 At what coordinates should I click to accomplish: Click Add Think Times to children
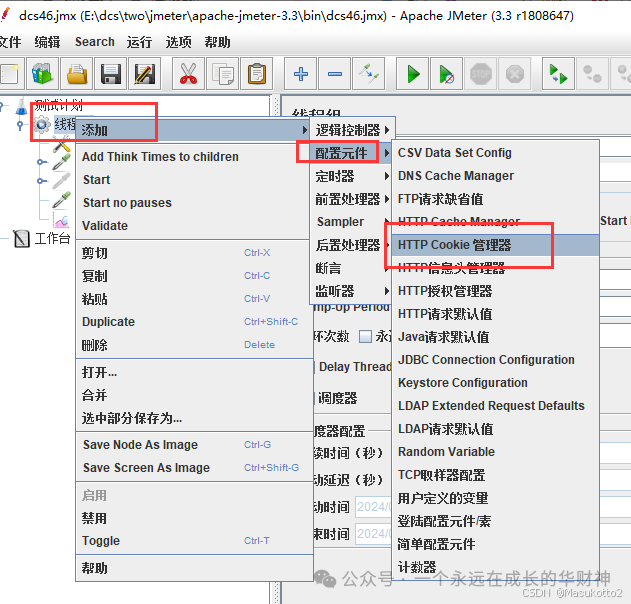(x=194, y=157)
